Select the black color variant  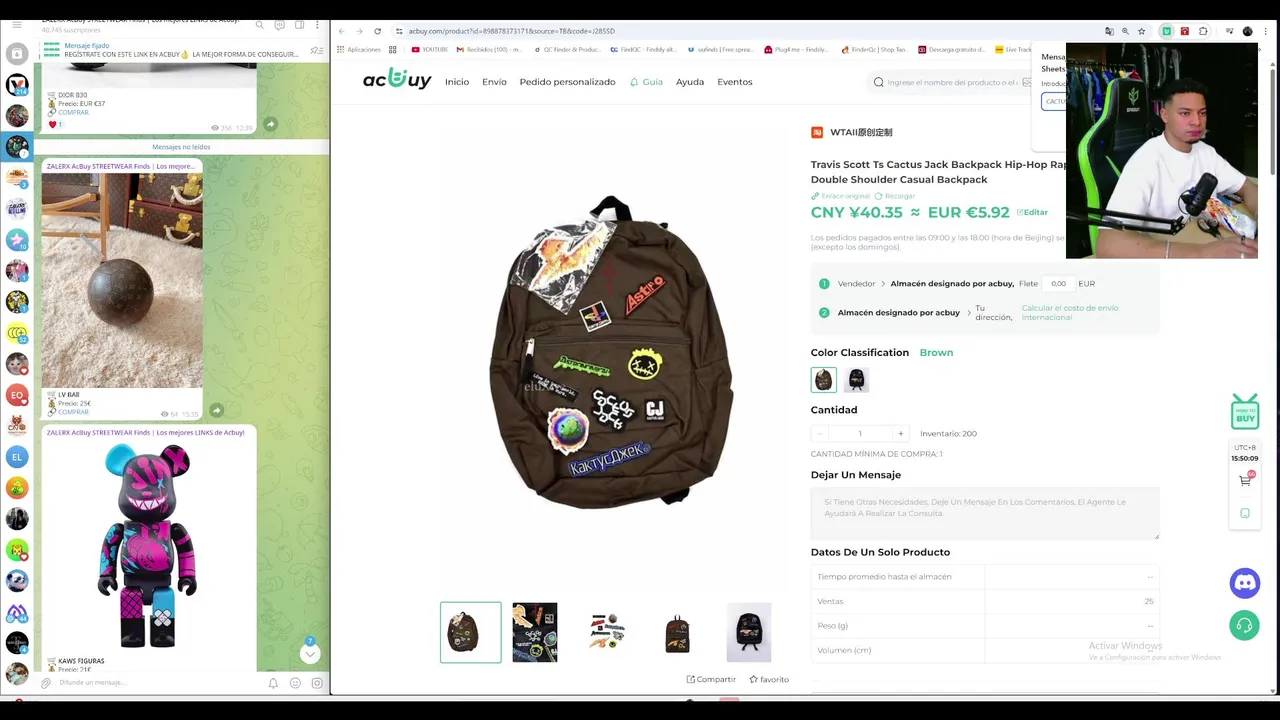(x=856, y=380)
